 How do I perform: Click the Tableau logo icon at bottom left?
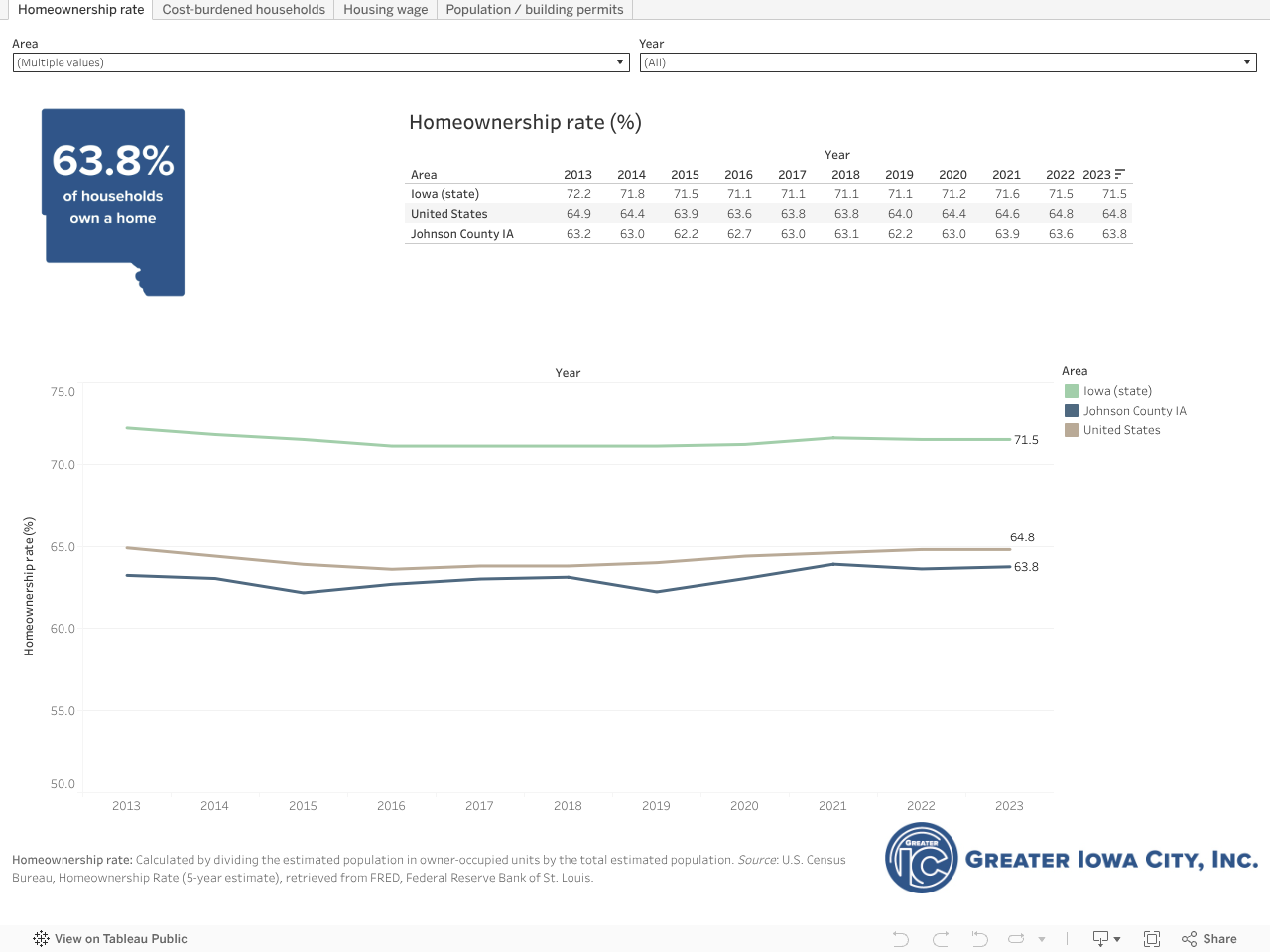(41, 939)
